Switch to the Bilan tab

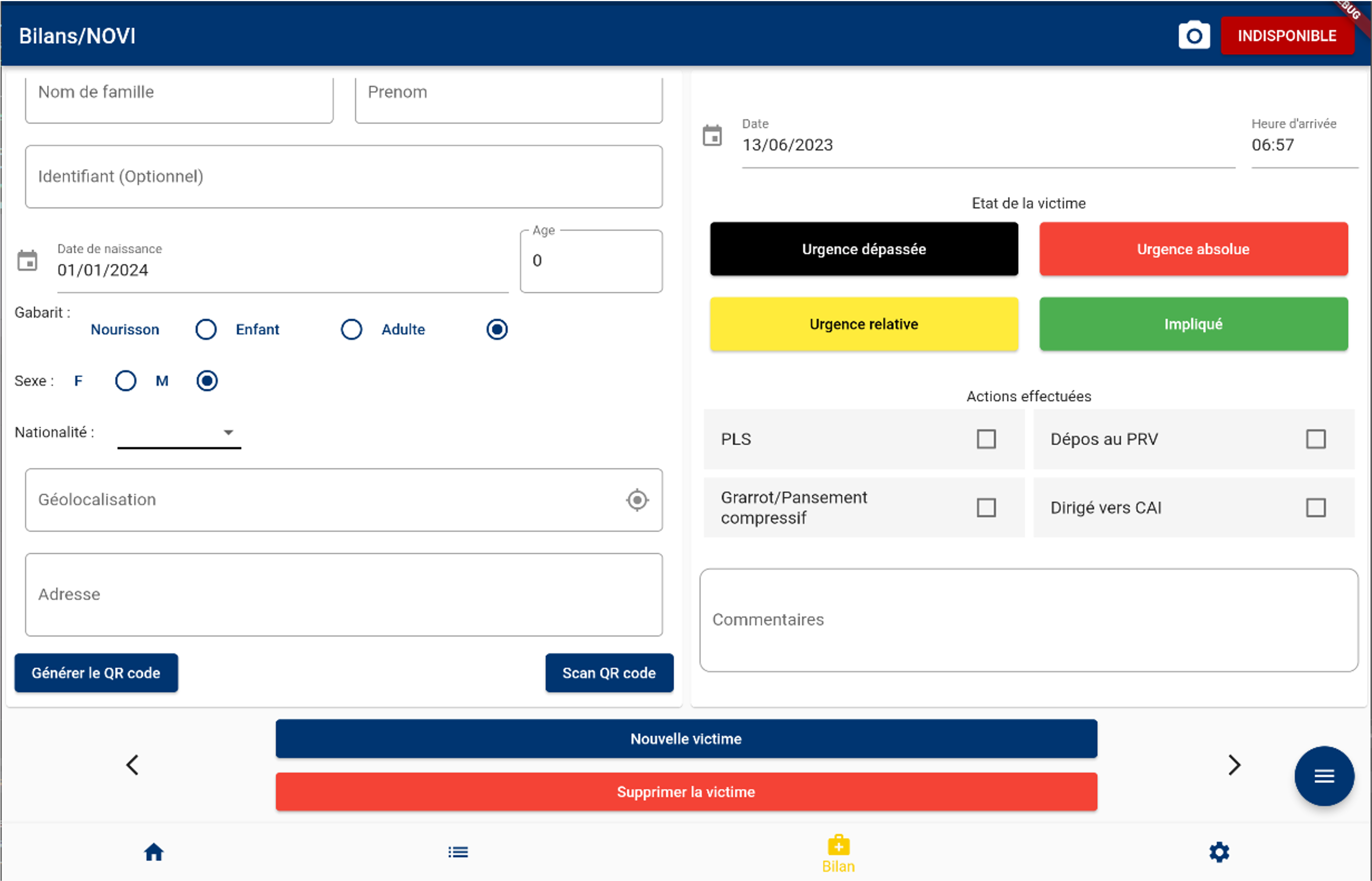click(838, 853)
